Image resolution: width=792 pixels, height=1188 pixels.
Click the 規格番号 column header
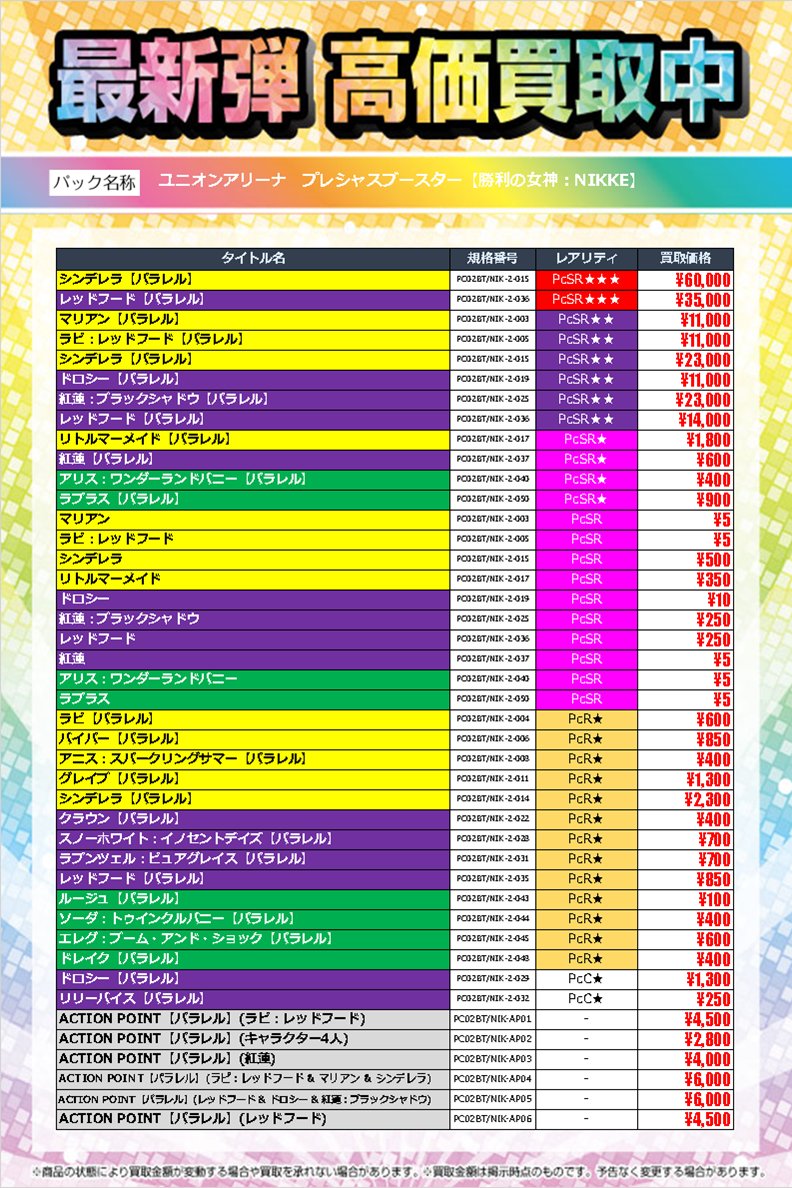[x=493, y=258]
